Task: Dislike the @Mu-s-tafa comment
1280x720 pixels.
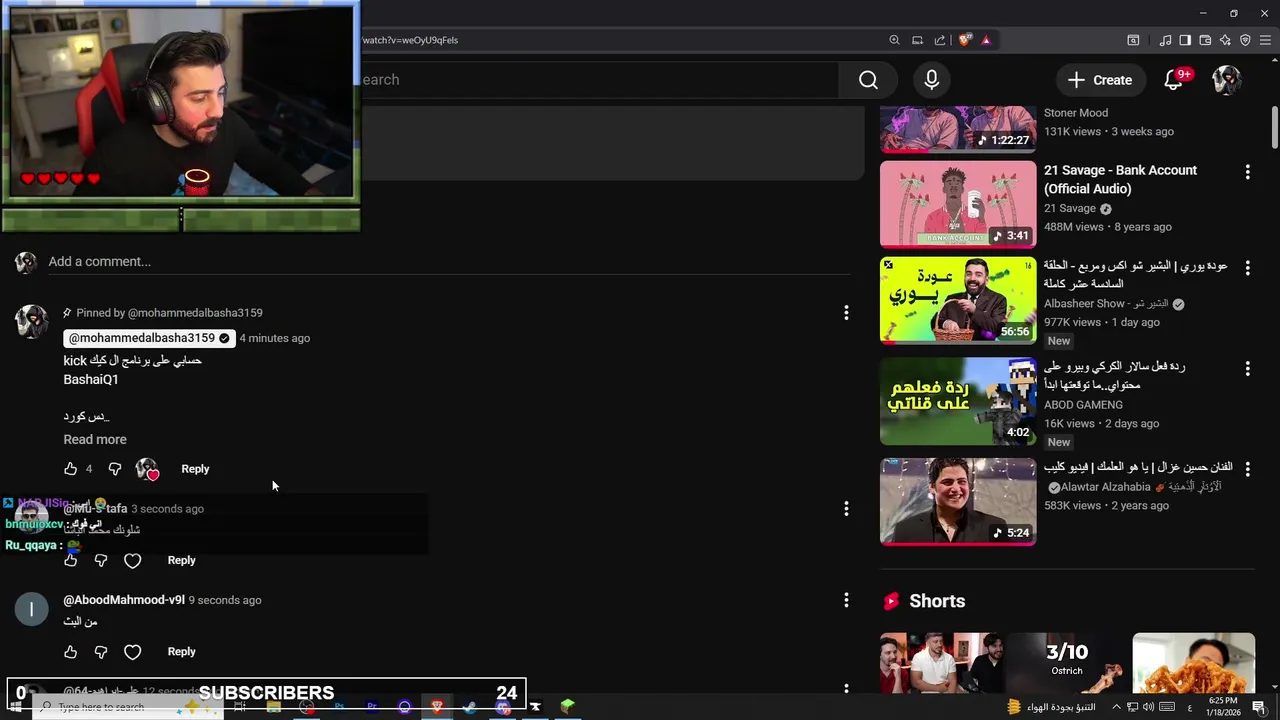Action: pyautogui.click(x=101, y=561)
